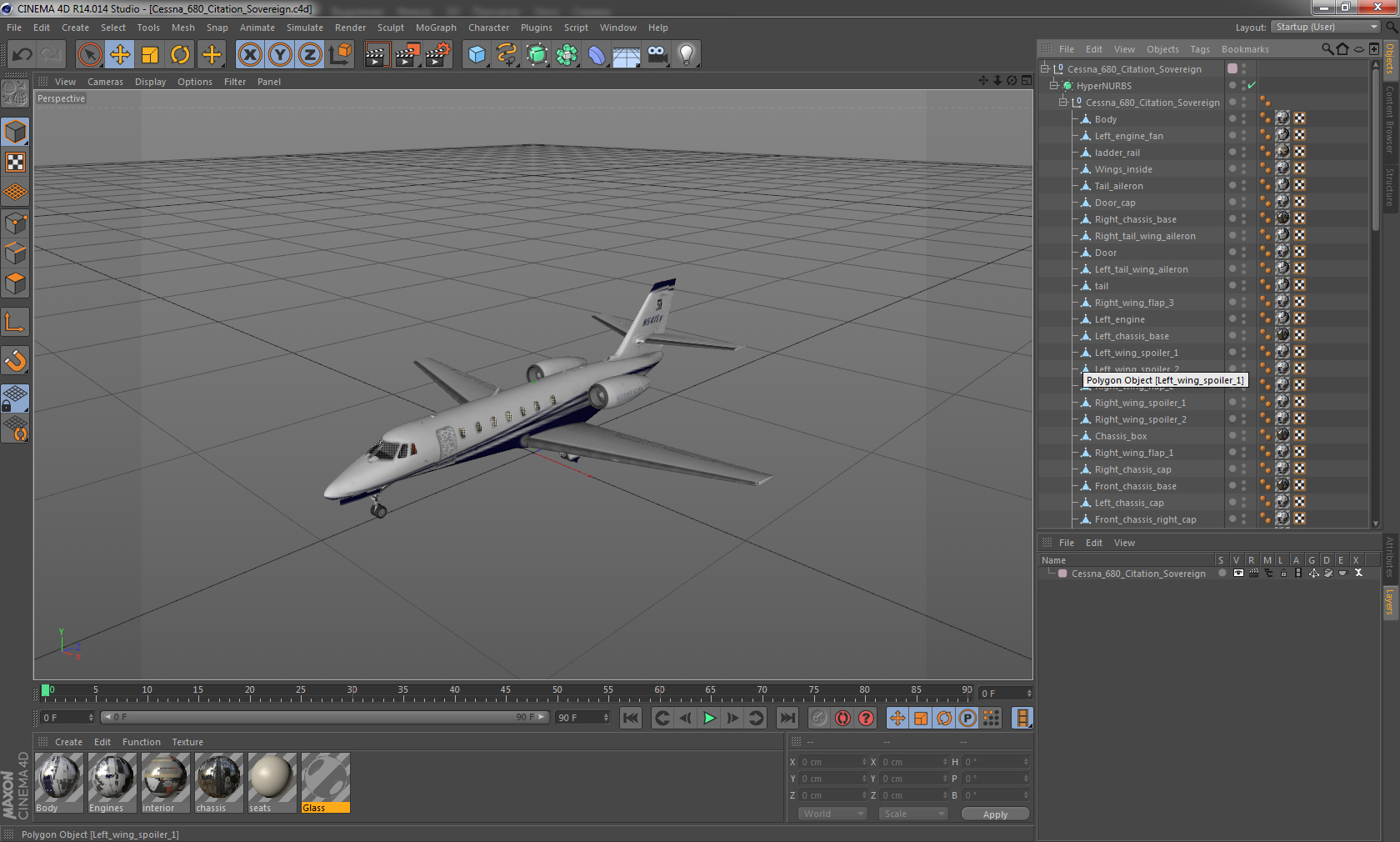1400x842 pixels.
Task: Open the Plugins menu
Action: (x=537, y=28)
